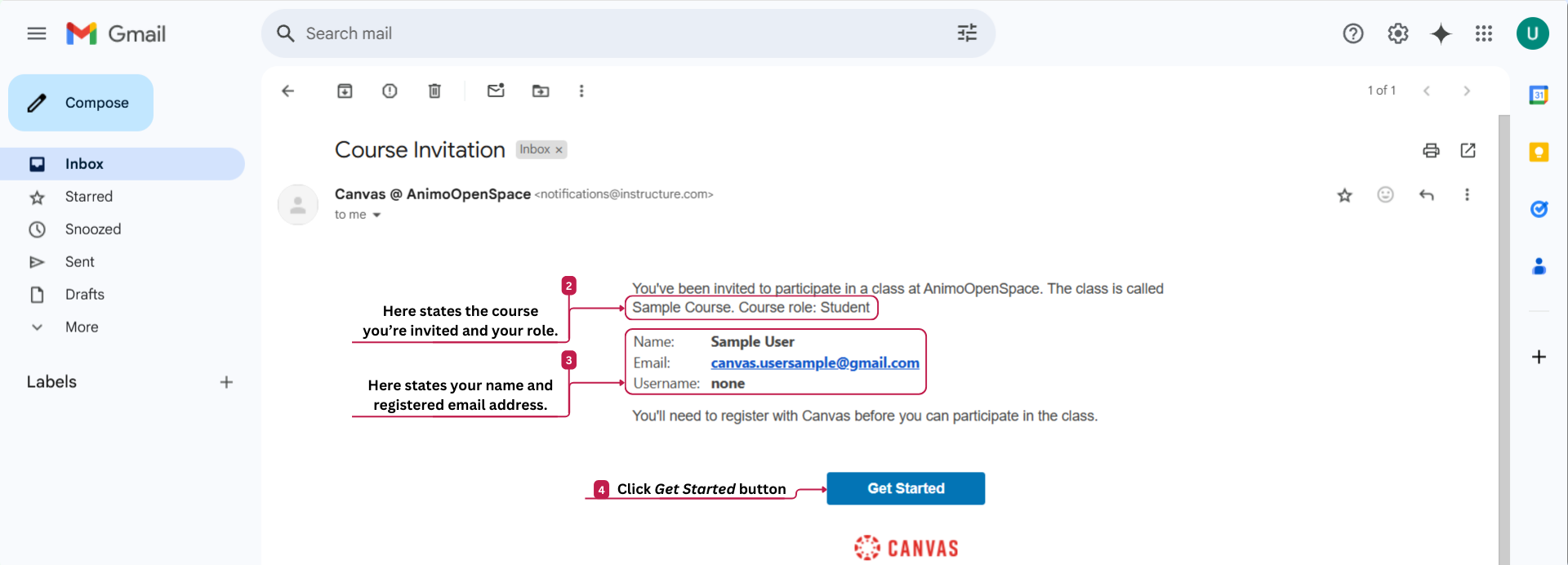Open email in a new window

[x=1468, y=150]
